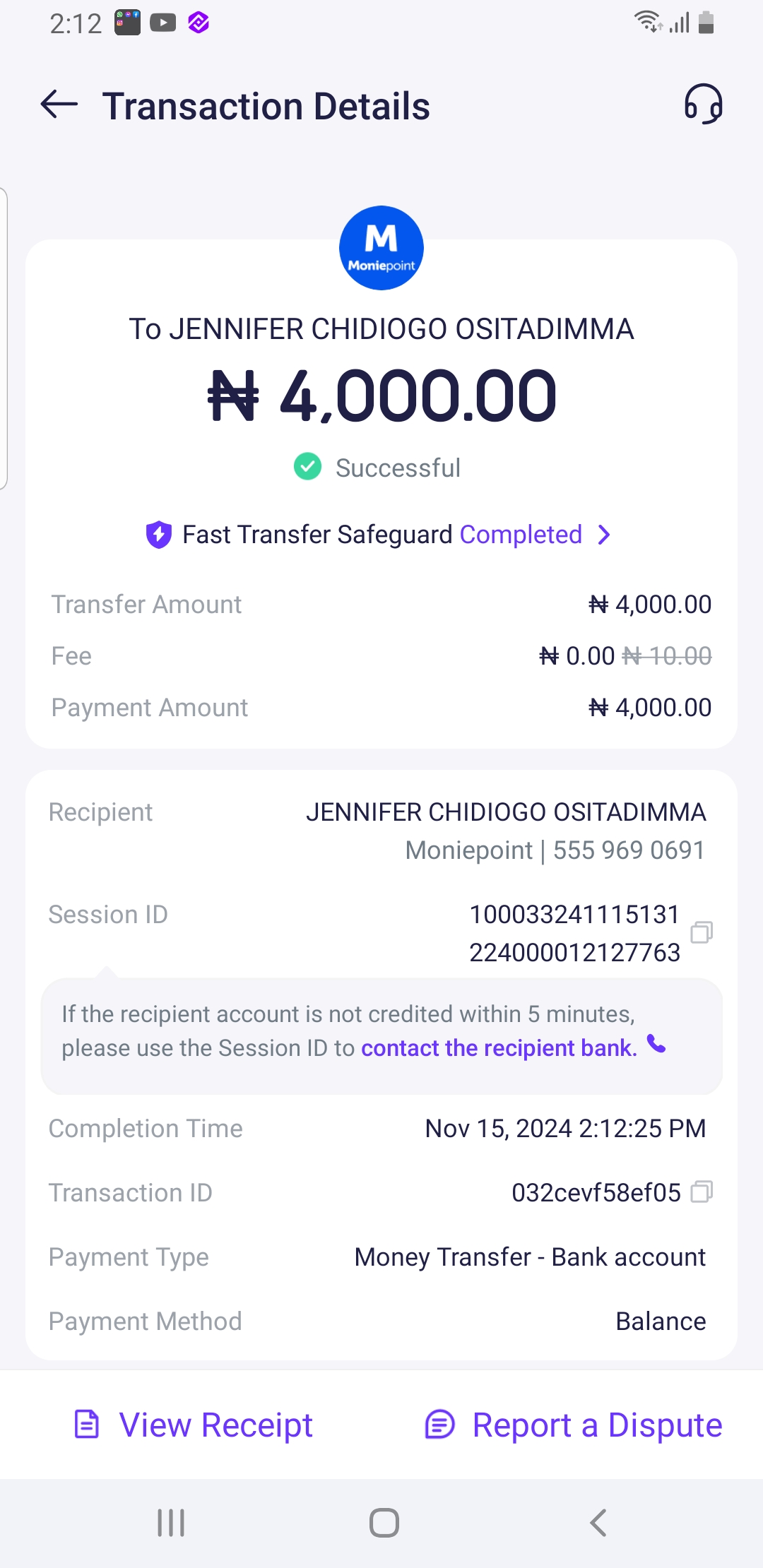
Task: Tap the receipt document icon
Action: [87, 1425]
